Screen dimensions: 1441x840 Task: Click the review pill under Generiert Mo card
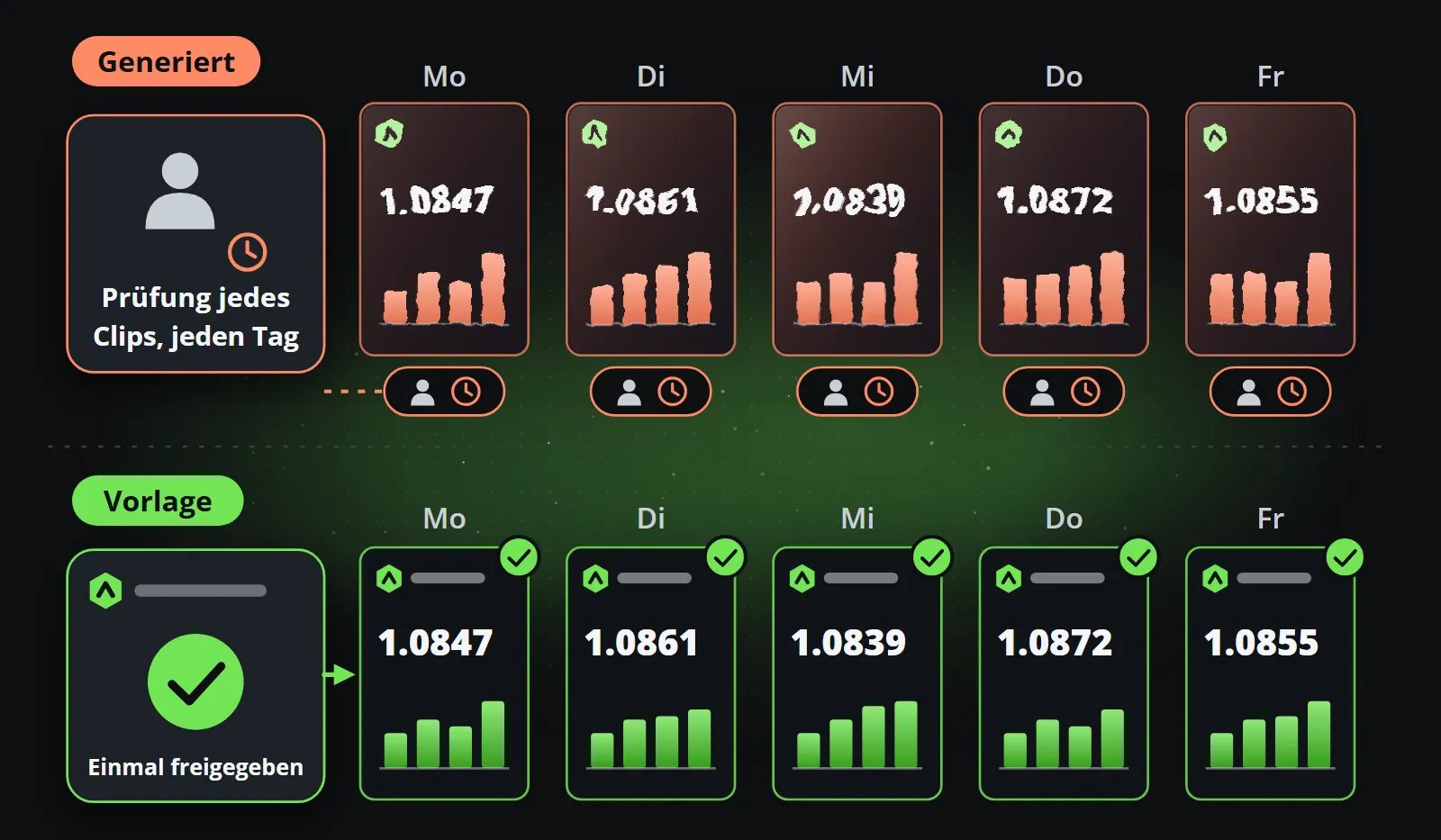[x=444, y=392]
